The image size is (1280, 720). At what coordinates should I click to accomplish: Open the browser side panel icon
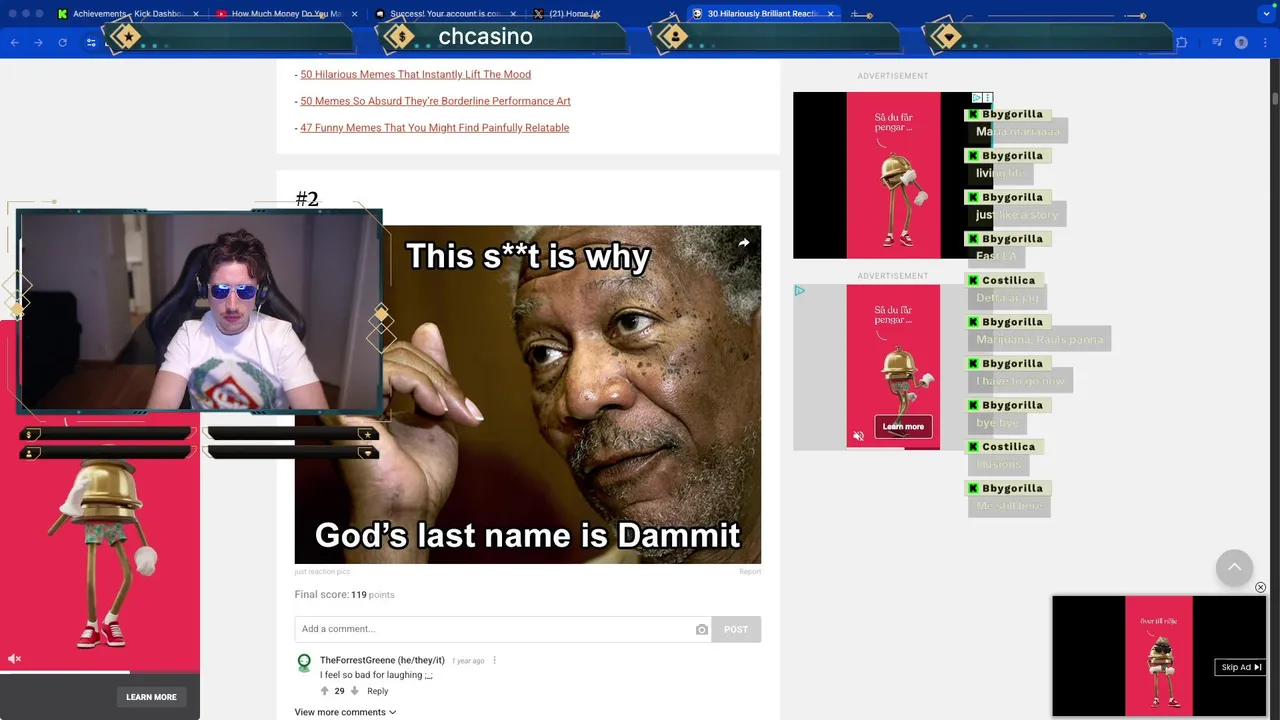[1217, 42]
